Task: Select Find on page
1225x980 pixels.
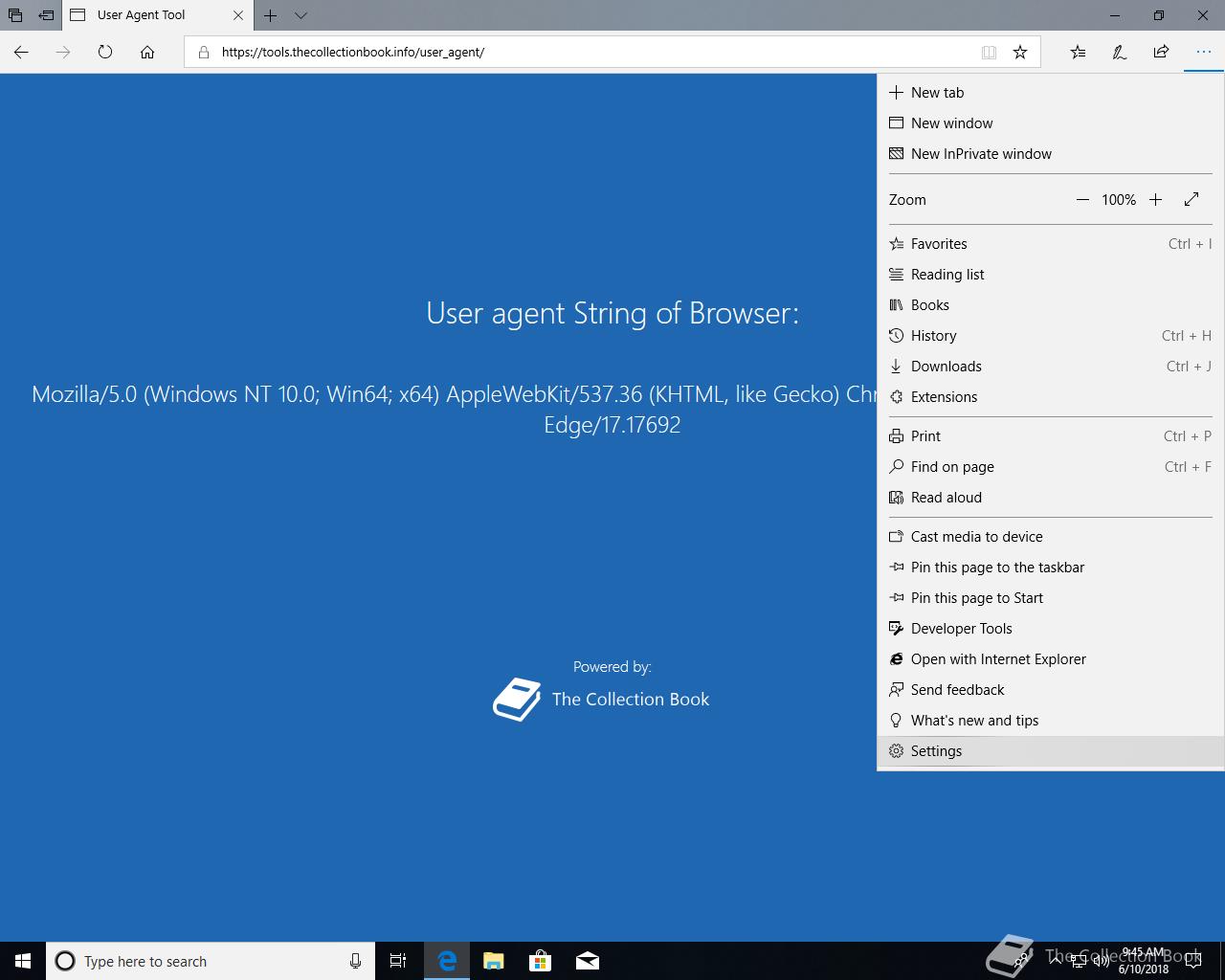Action: coord(1051,467)
